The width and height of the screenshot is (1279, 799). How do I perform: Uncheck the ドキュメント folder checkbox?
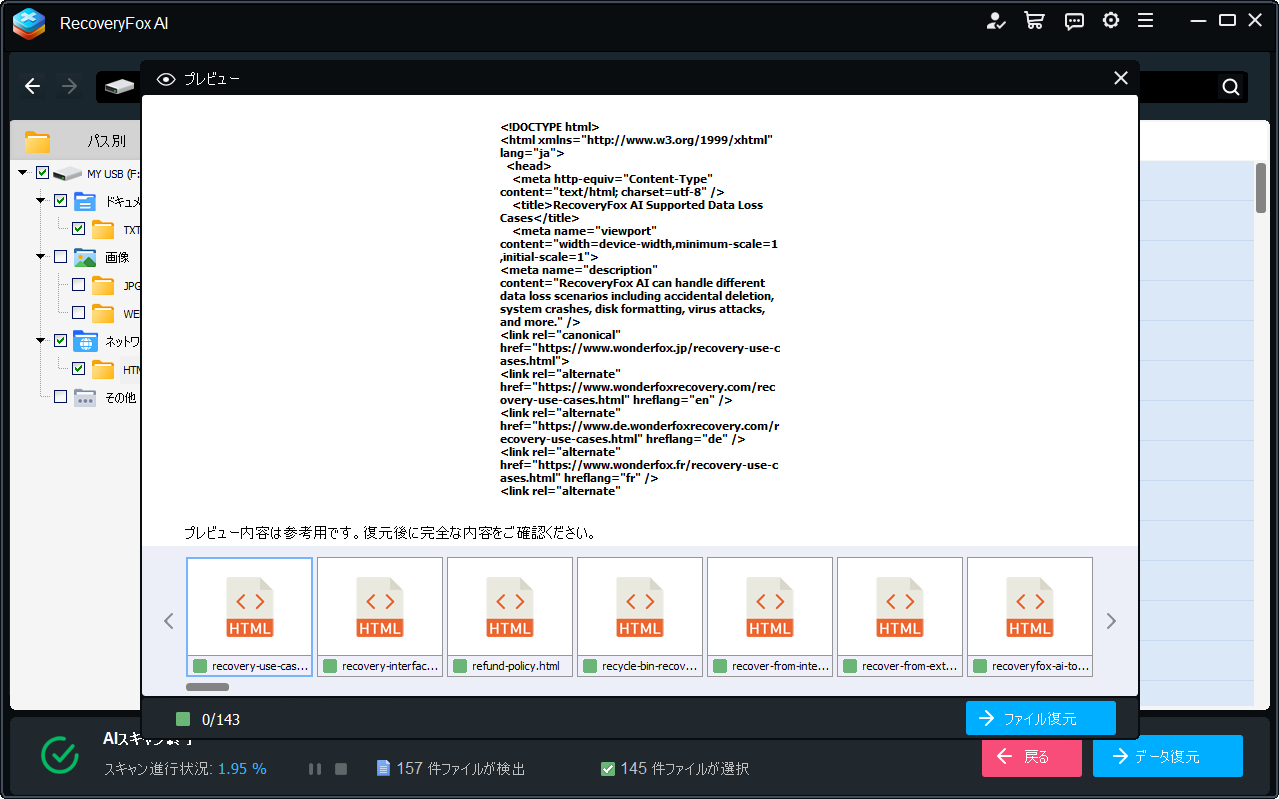(x=60, y=201)
